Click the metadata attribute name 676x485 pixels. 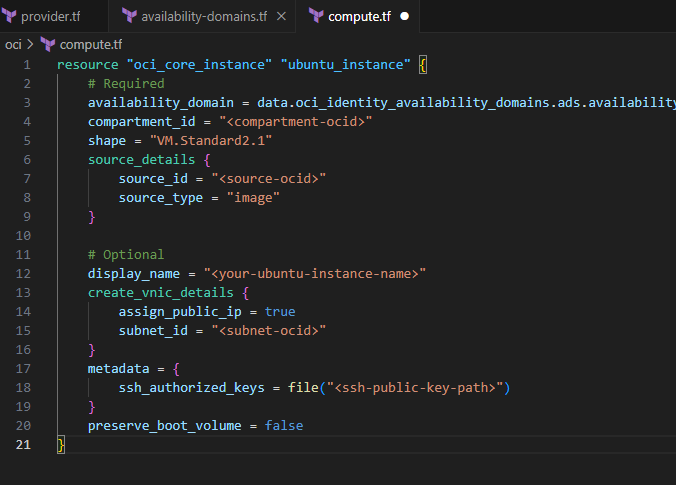click(x=118, y=369)
